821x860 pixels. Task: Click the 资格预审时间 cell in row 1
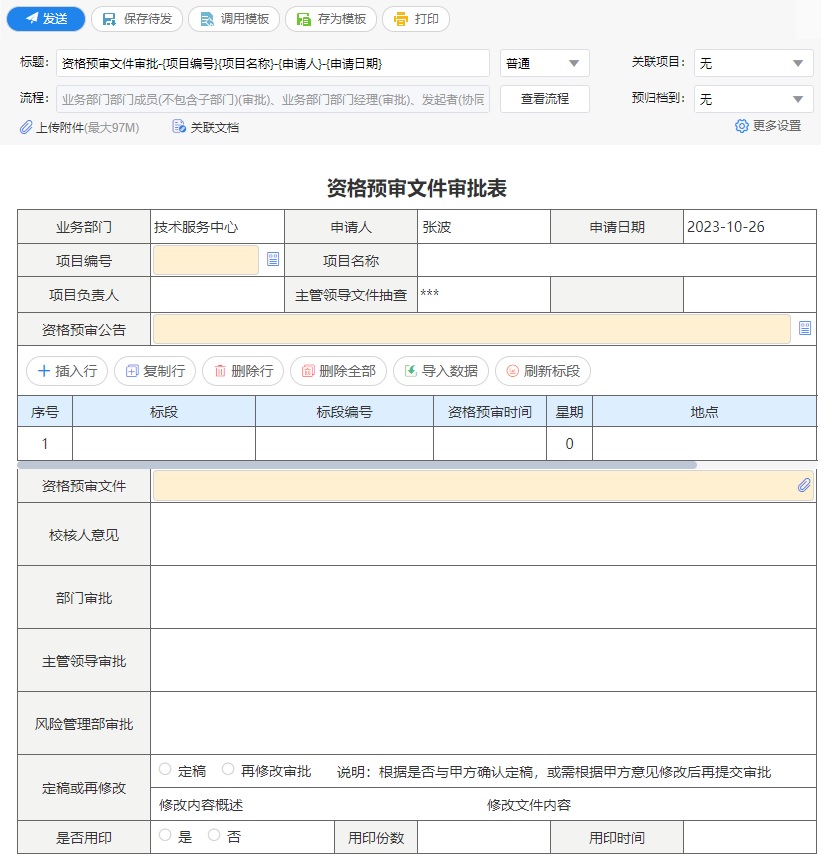click(490, 443)
